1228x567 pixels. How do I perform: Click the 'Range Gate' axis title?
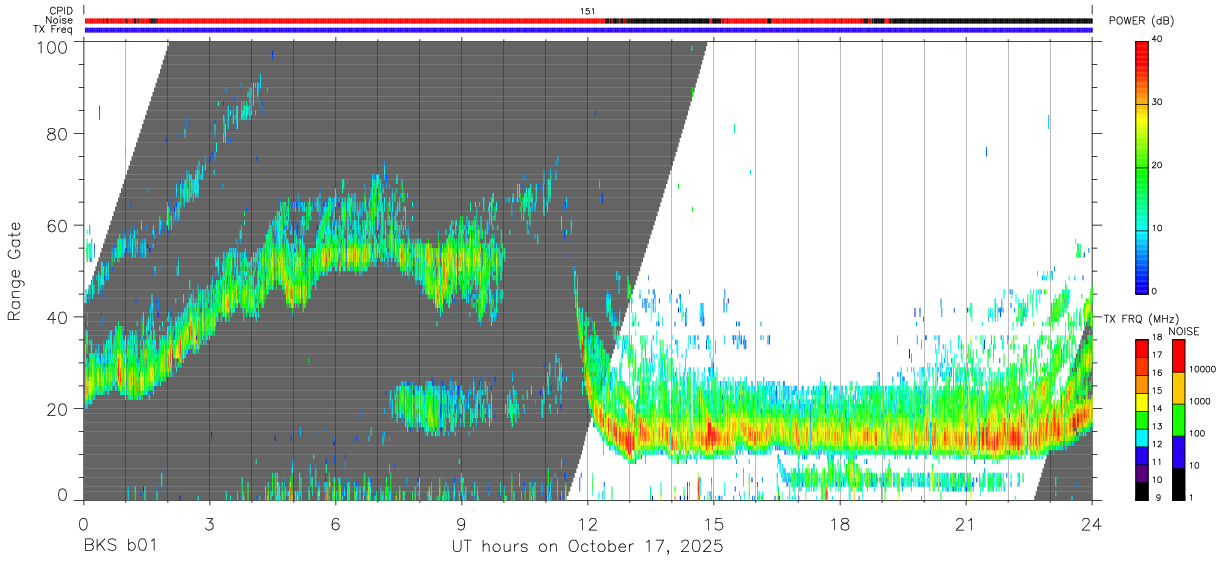[x=15, y=271]
